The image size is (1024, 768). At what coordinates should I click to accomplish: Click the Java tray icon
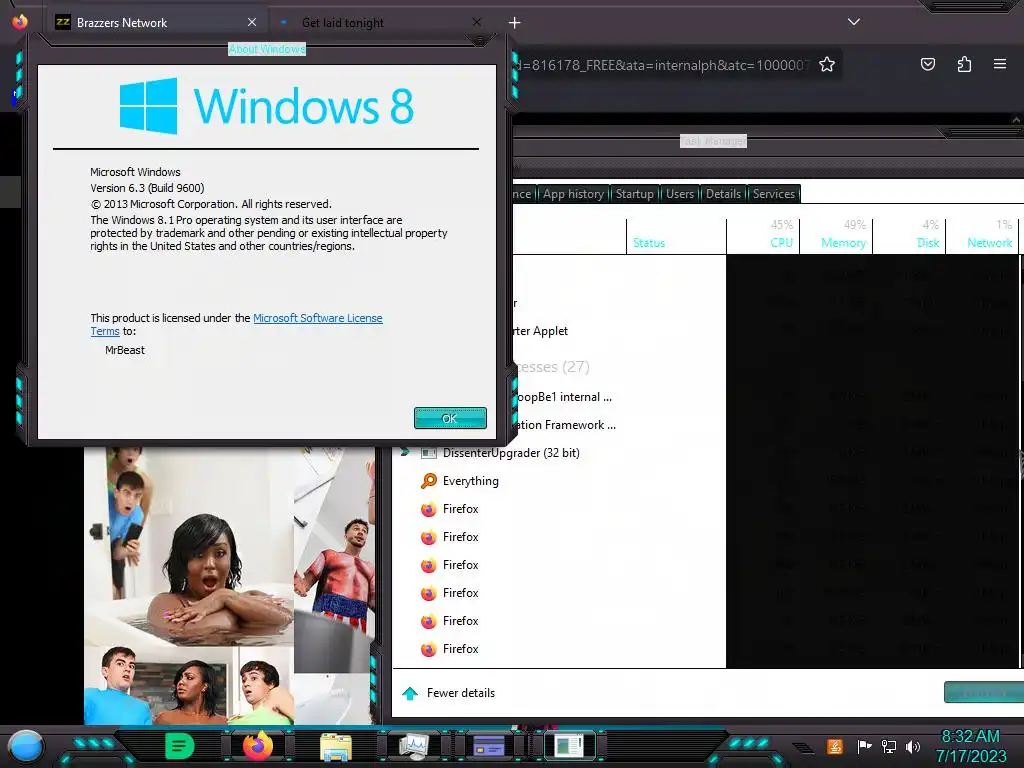835,746
